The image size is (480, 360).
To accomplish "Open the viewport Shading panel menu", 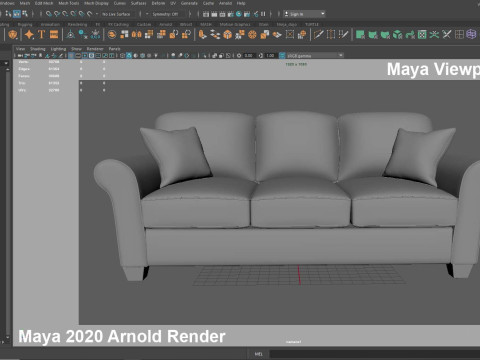I will (38, 49).
